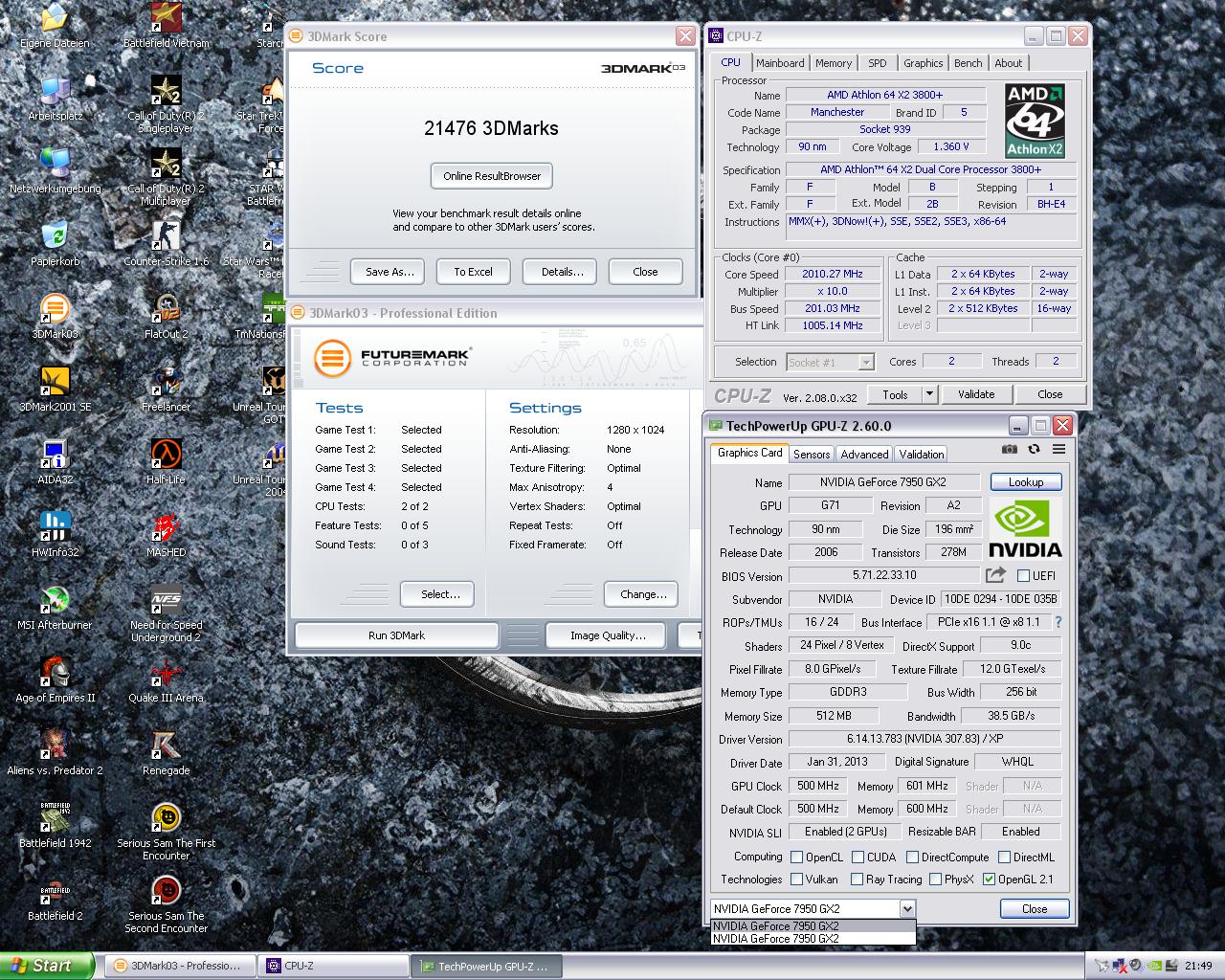This screenshot has width=1225, height=980.
Task: Open the Windows Start button
Action: pos(47,966)
